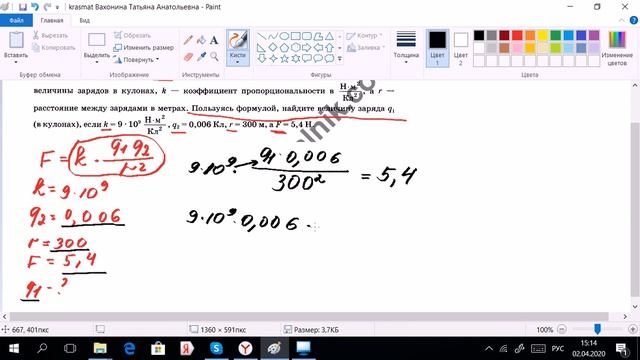This screenshot has height=360, width=640.
Task: Open the Select (Выделить) dropdown arrow
Action: [x=97, y=62]
